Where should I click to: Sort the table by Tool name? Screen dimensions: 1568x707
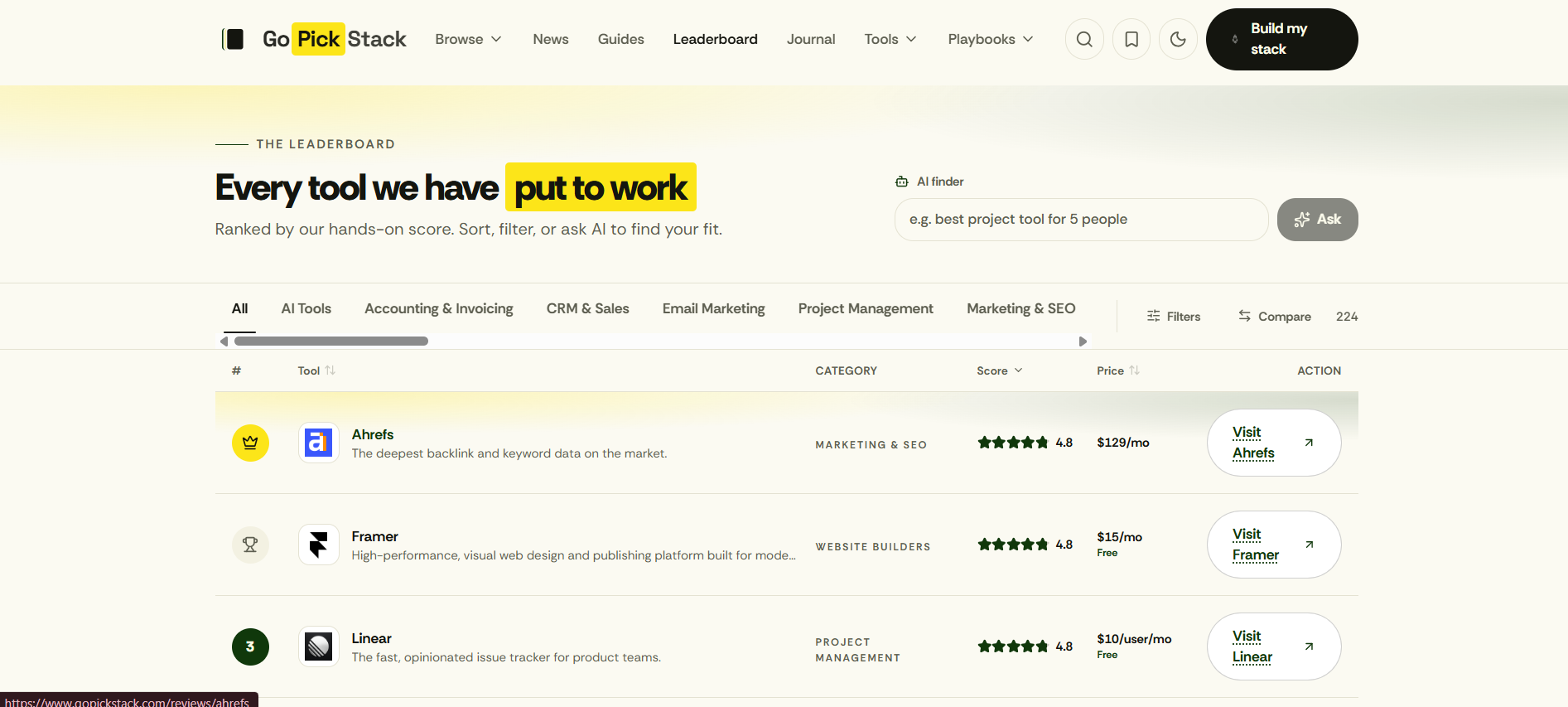(x=316, y=370)
